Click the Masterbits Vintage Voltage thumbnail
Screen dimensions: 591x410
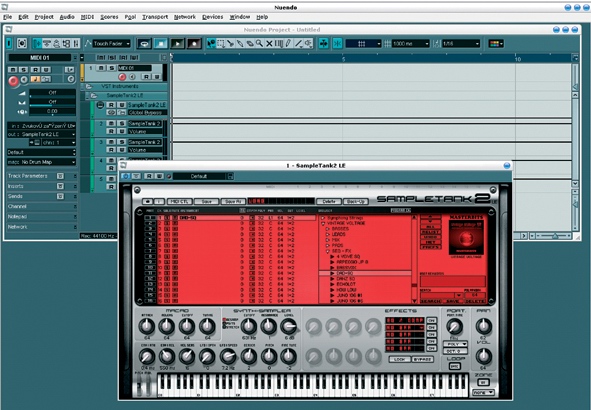[466, 238]
